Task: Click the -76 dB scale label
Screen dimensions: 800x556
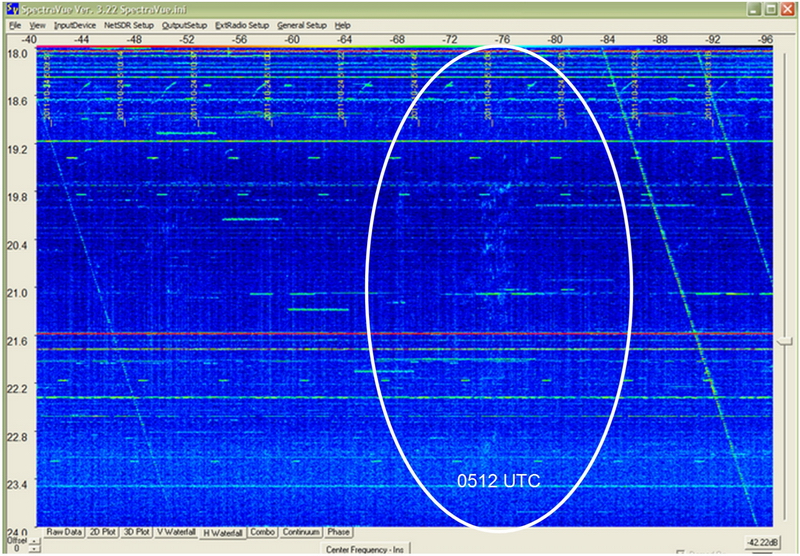Action: pyautogui.click(x=503, y=39)
